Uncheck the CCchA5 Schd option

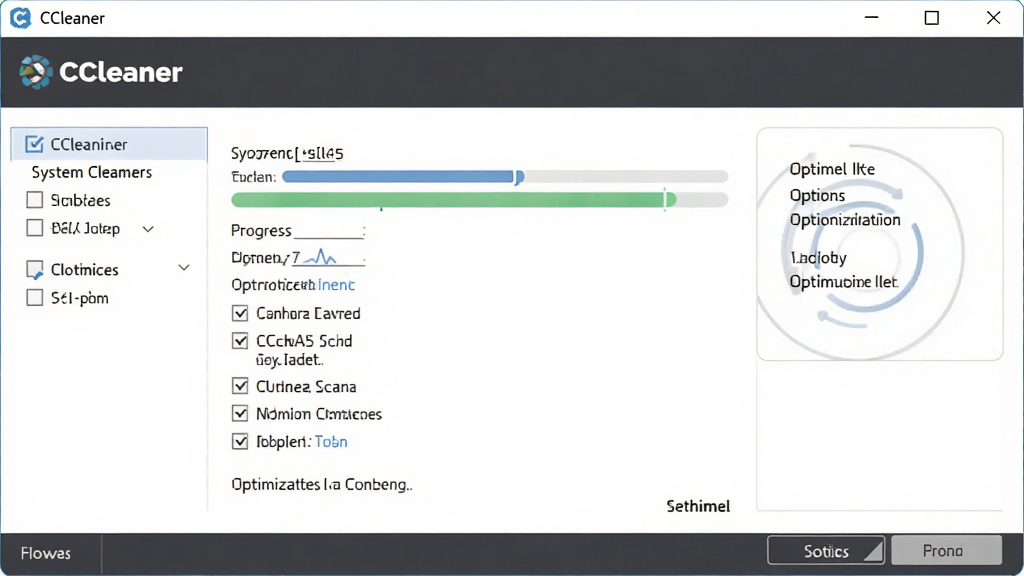240,341
